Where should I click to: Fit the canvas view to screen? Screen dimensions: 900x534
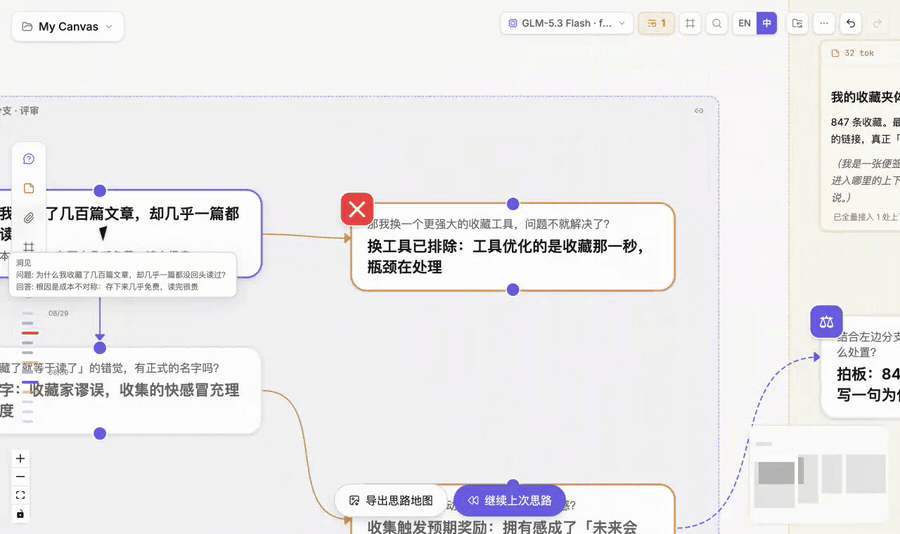tap(20, 495)
